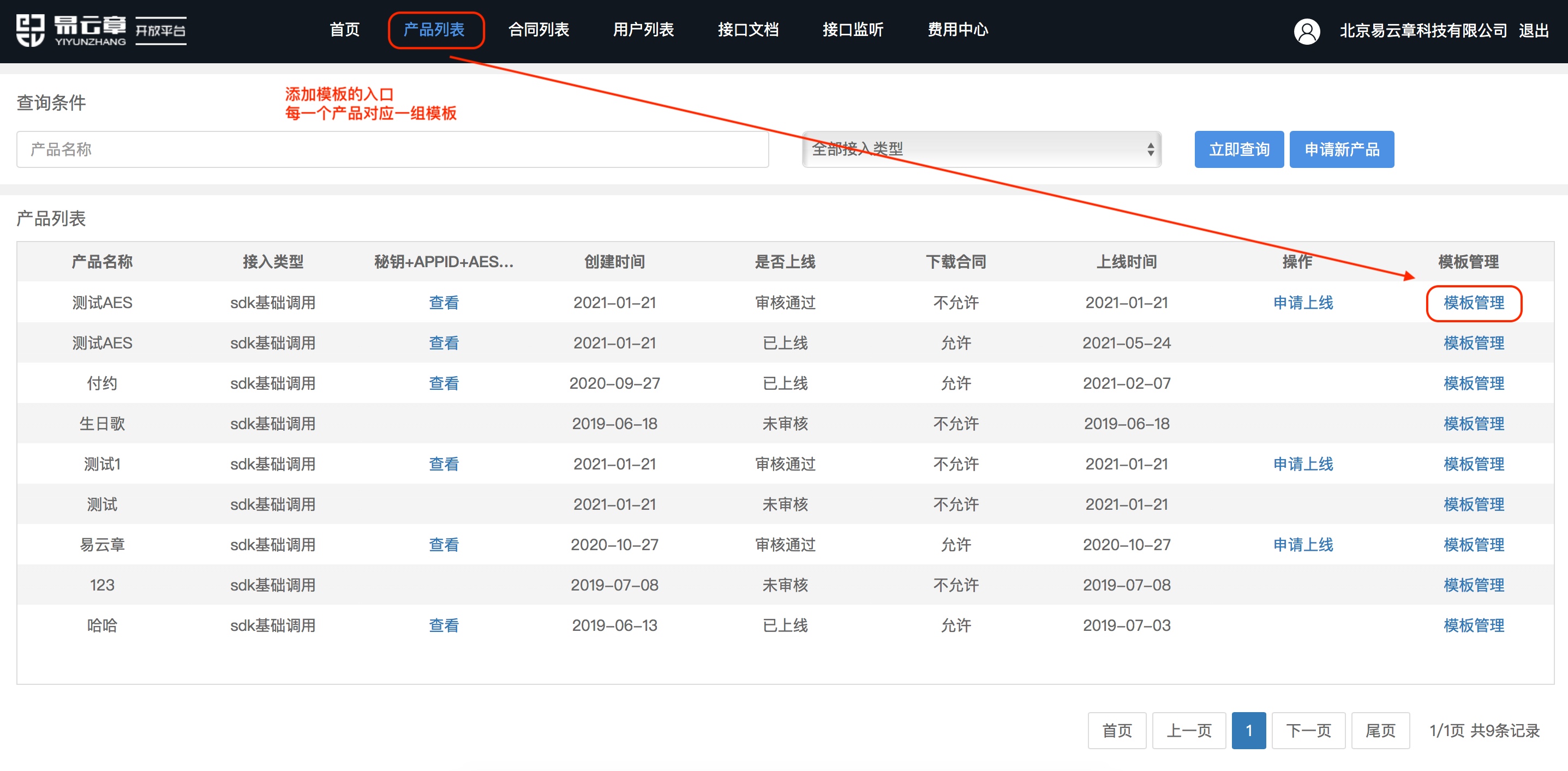This screenshot has height=771, width=1568.
Task: Click the 查询条件 section title
Action: [51, 102]
